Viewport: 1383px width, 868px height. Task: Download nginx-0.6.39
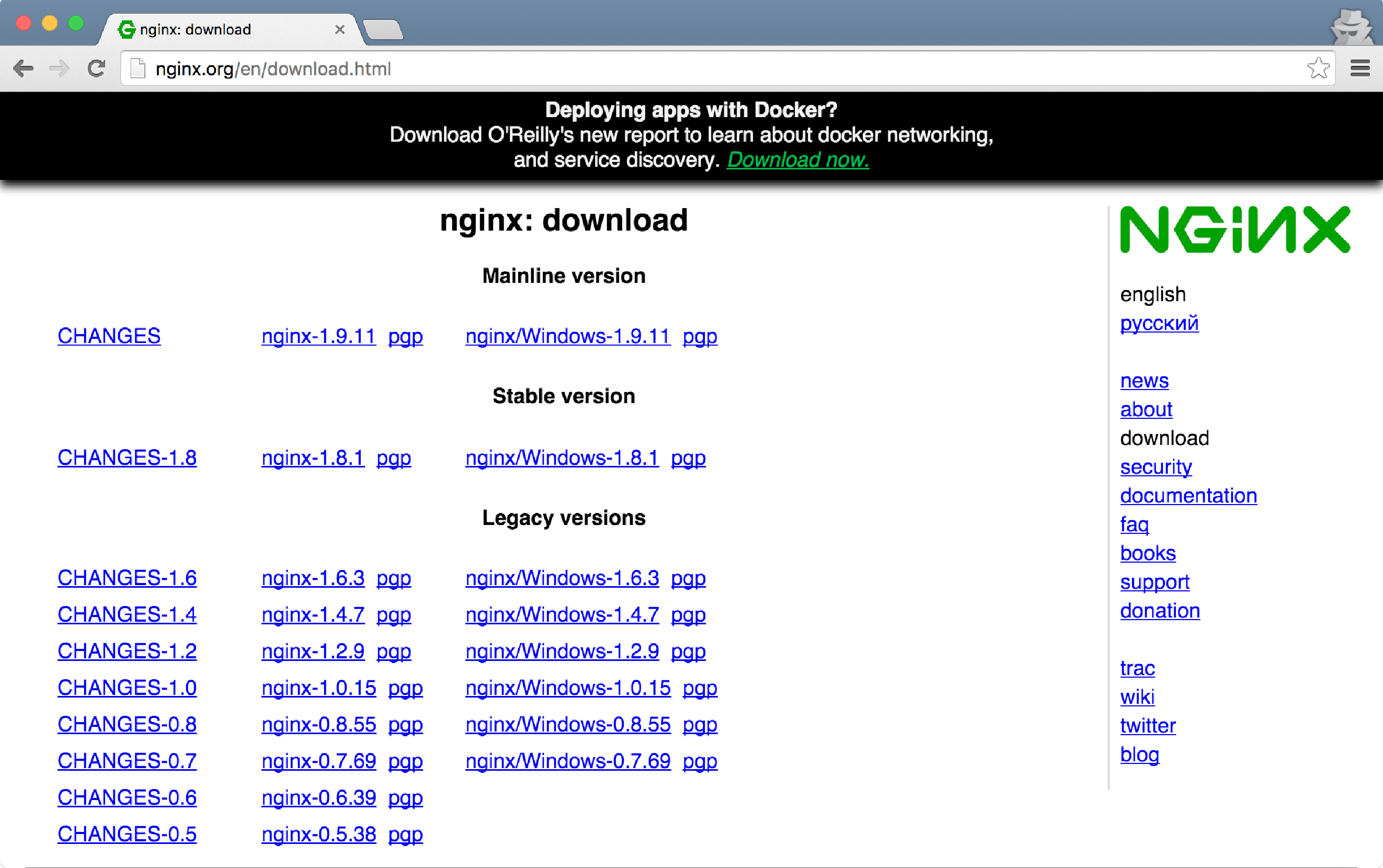click(318, 797)
